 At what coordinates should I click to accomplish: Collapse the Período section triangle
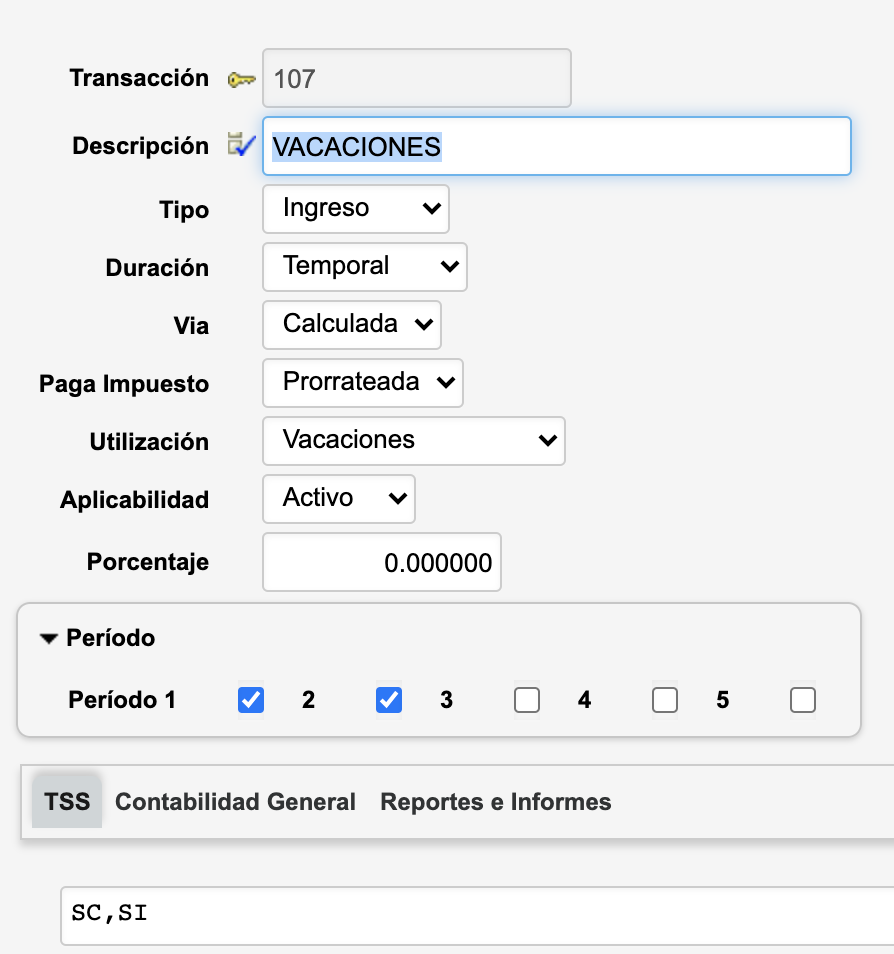(49, 639)
